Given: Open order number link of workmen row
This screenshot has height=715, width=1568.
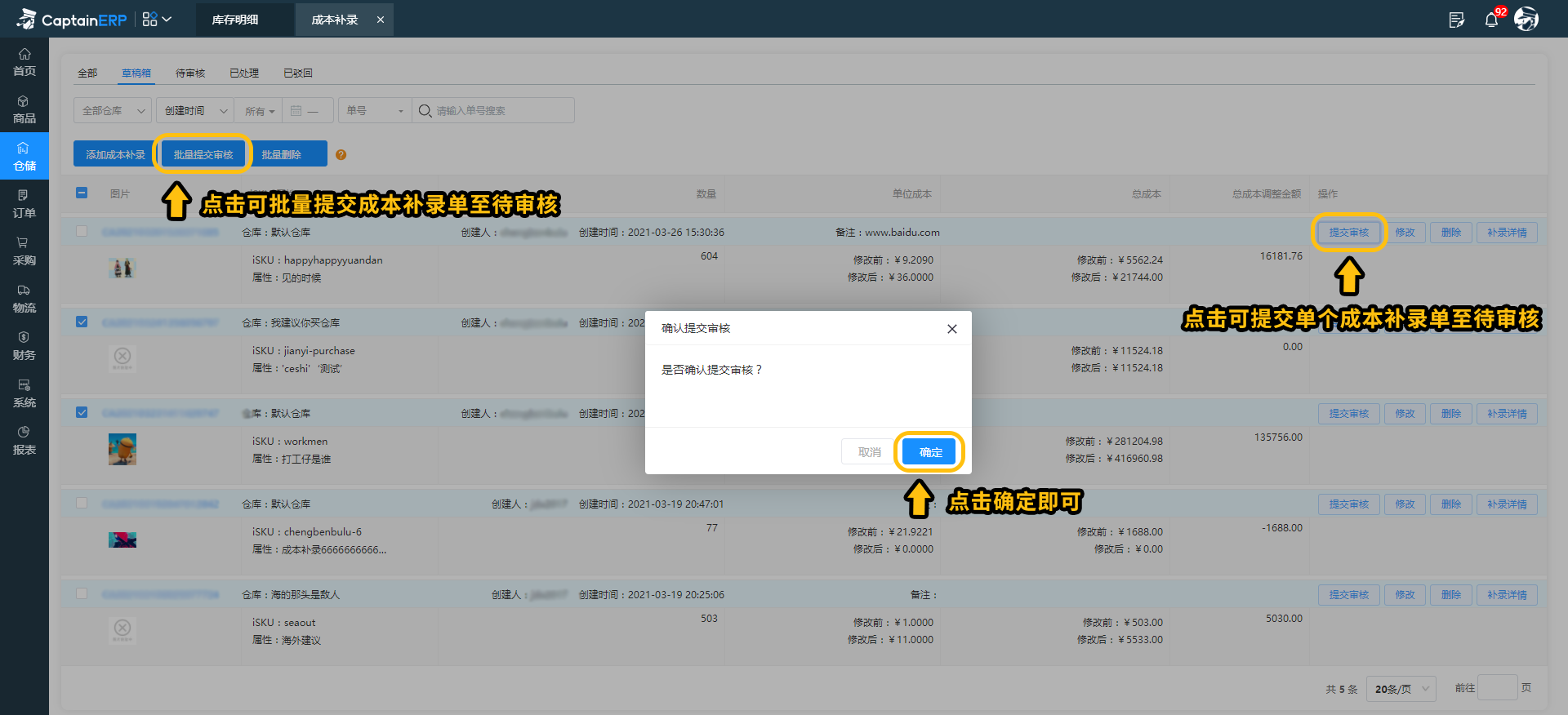Looking at the screenshot, I should tap(160, 414).
